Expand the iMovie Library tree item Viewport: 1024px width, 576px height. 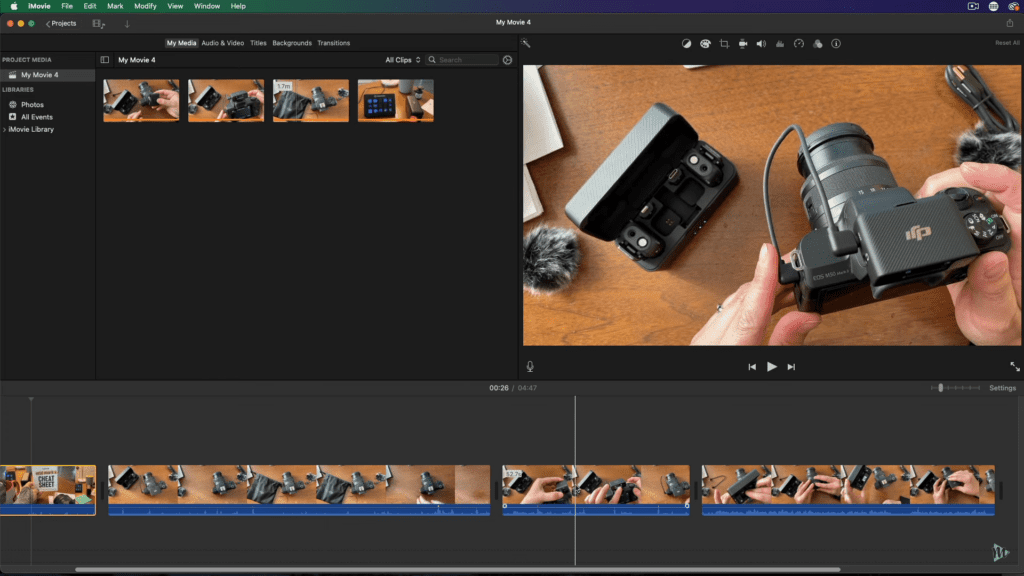pos(5,129)
